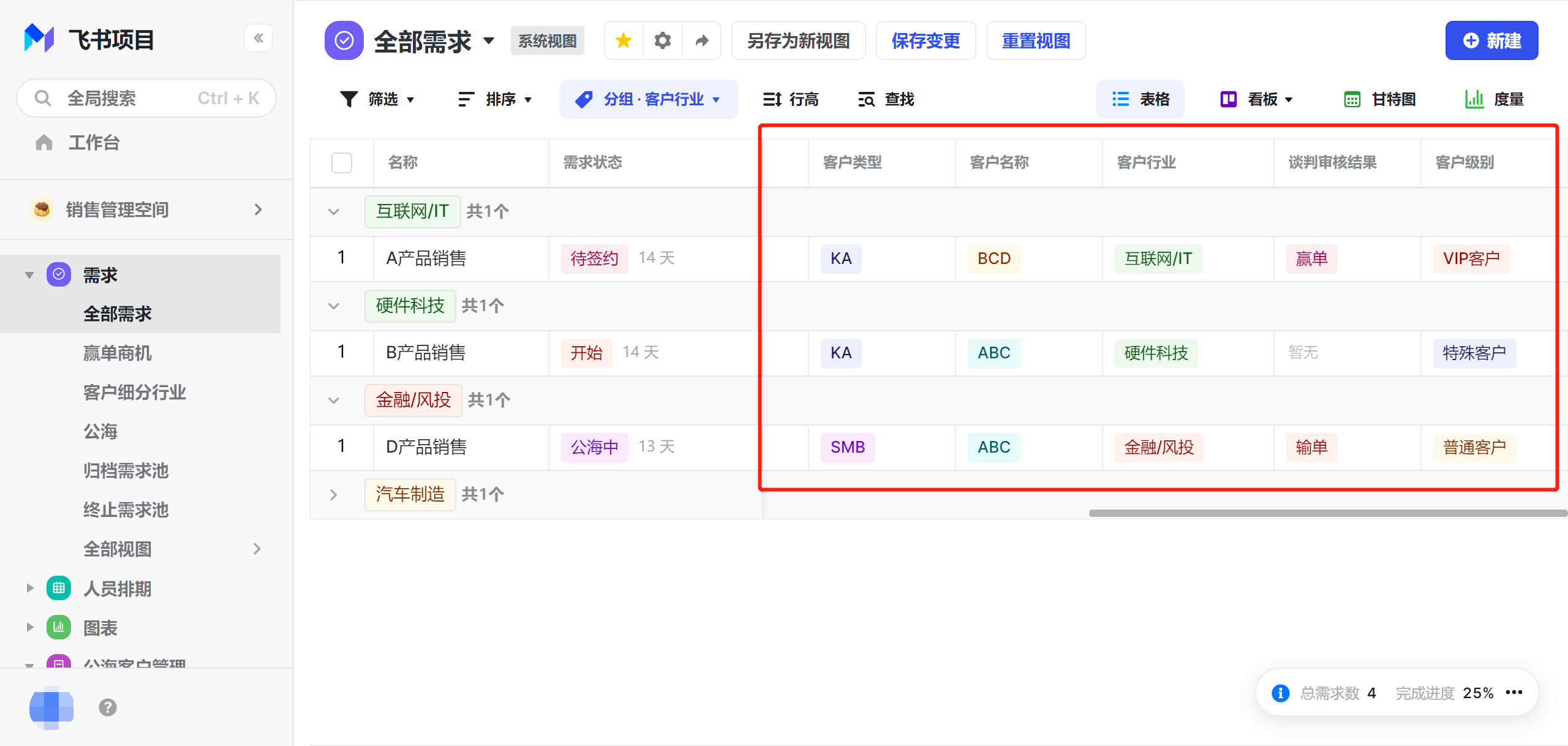The image size is (1568, 746).
Task: Click the 全局搜索 search field
Action: [x=146, y=98]
